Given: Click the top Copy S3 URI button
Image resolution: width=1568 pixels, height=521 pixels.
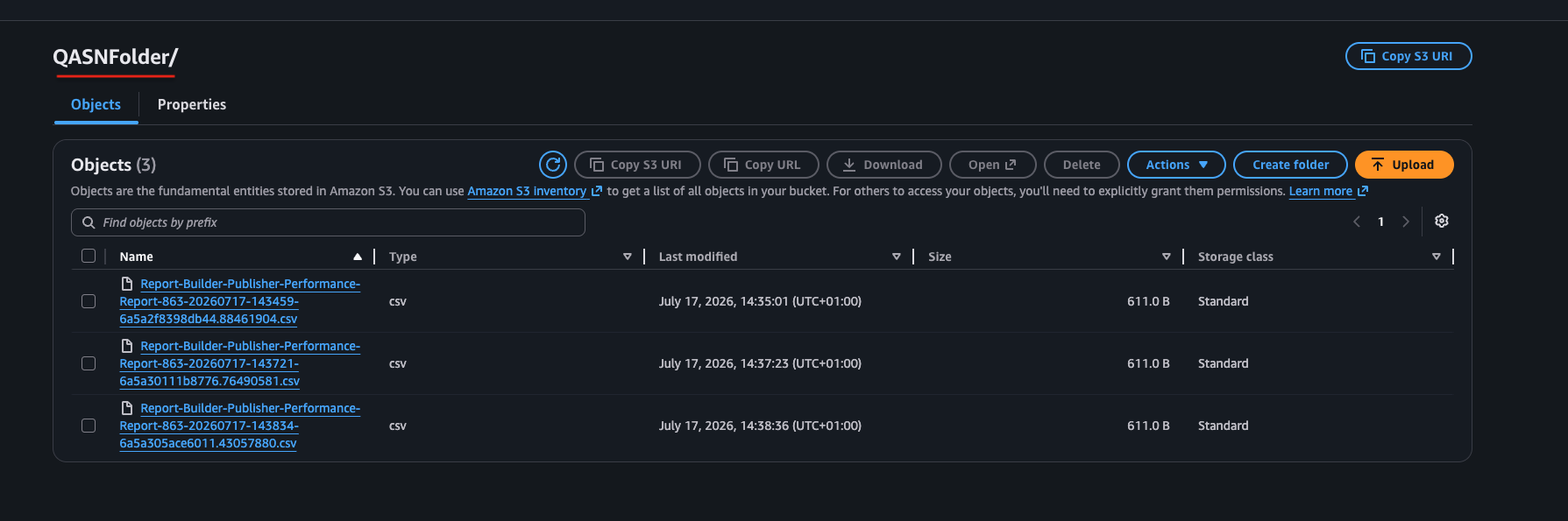Looking at the screenshot, I should tap(1408, 56).
